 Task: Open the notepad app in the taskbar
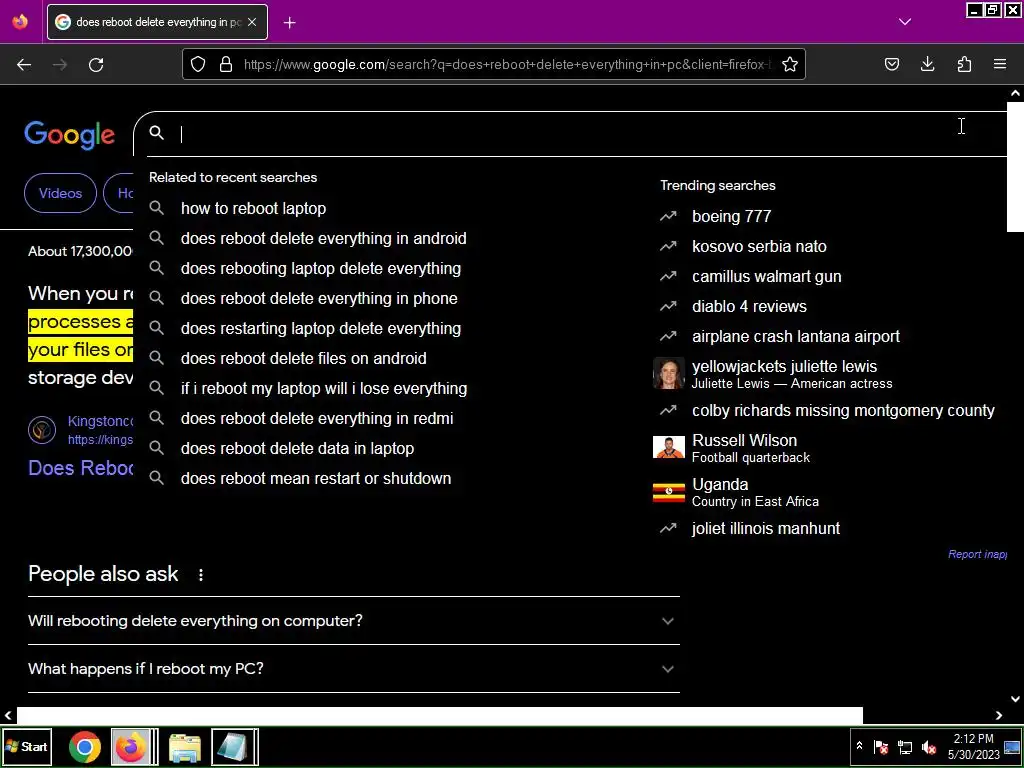click(x=234, y=747)
